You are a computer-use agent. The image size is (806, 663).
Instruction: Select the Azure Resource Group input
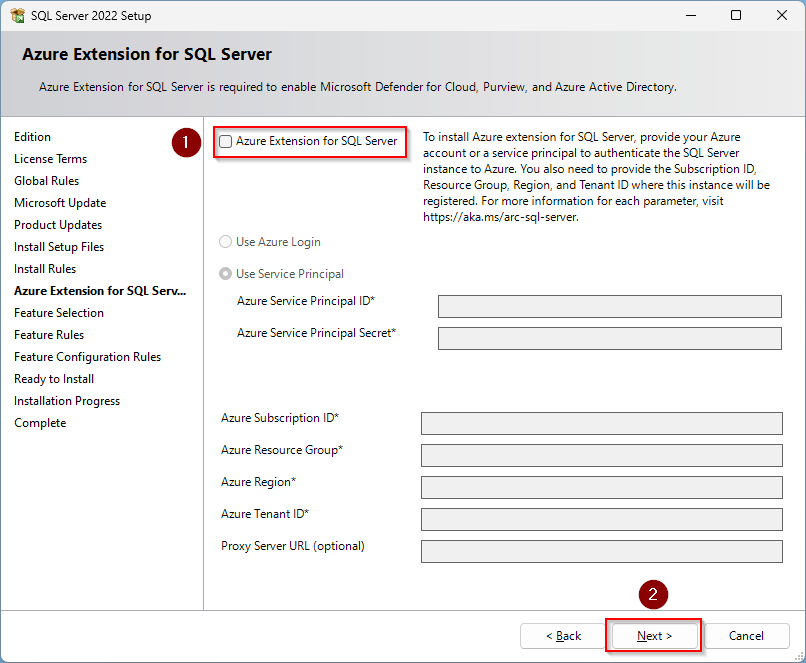pos(601,455)
